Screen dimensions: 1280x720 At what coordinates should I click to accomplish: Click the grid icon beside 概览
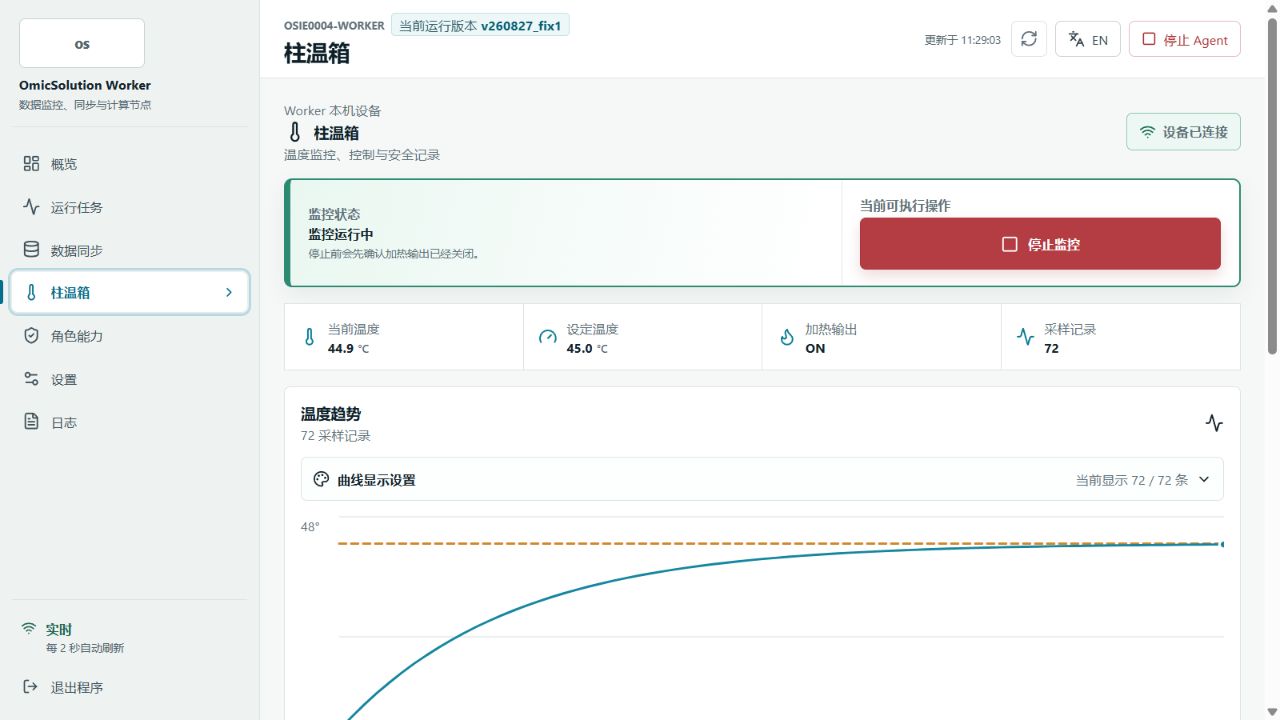(x=31, y=163)
